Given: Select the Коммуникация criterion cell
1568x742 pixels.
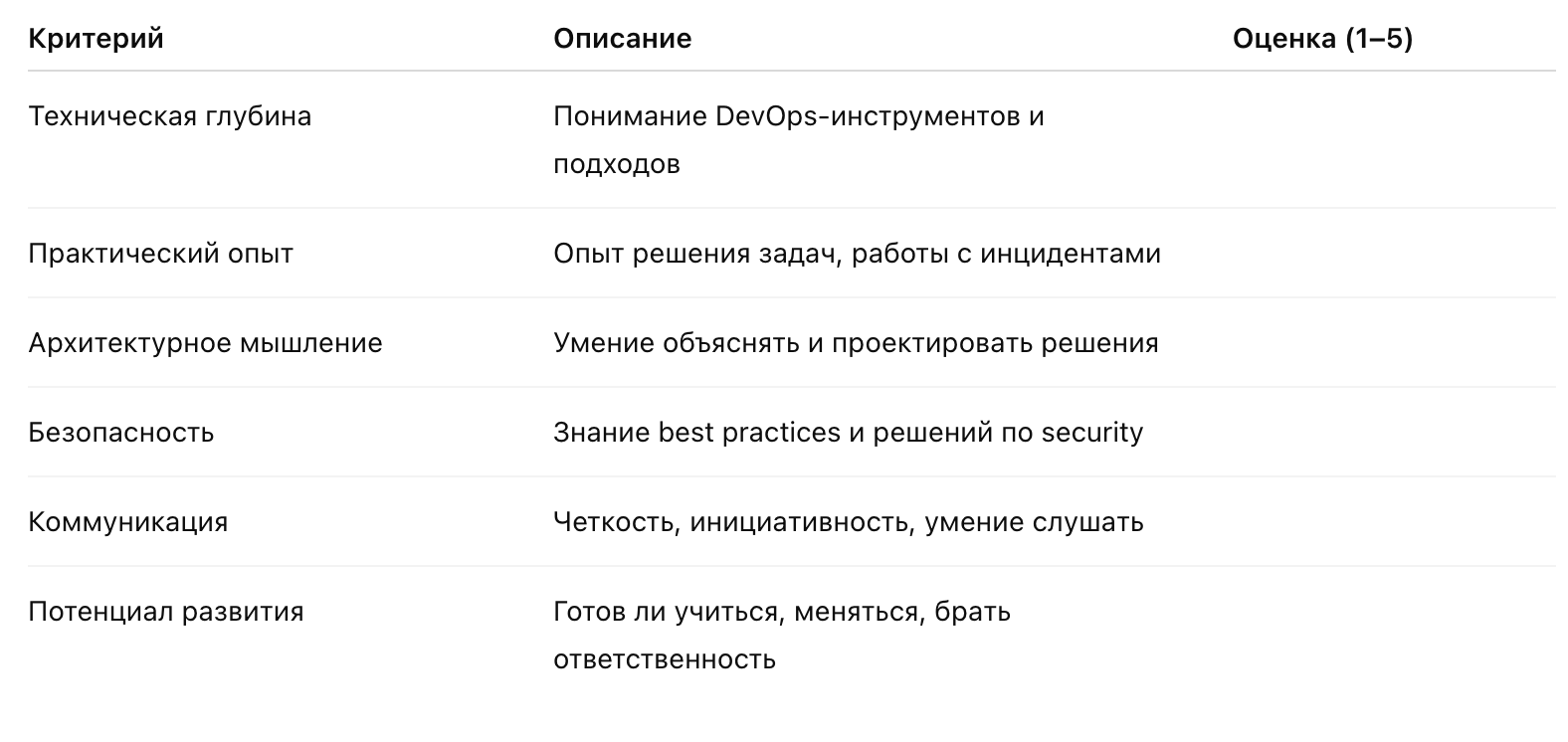Looking at the screenshot, I should [x=127, y=522].
